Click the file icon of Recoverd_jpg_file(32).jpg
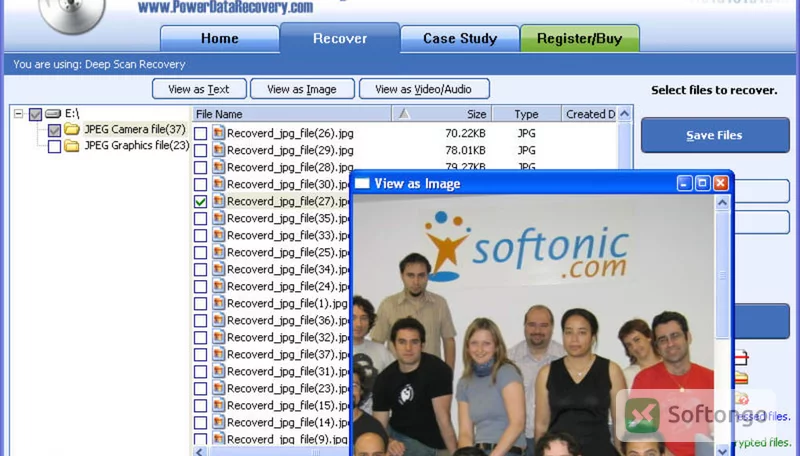Screen dimensions: 800x456 [218, 337]
